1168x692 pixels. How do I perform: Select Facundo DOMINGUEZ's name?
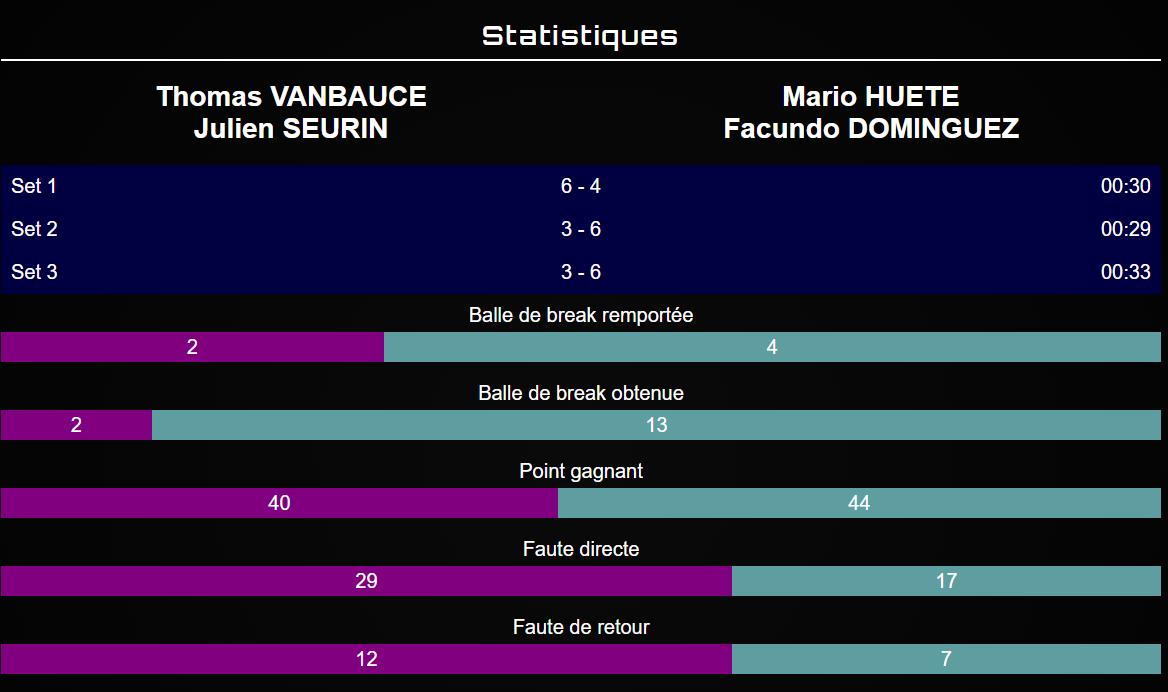pos(871,129)
